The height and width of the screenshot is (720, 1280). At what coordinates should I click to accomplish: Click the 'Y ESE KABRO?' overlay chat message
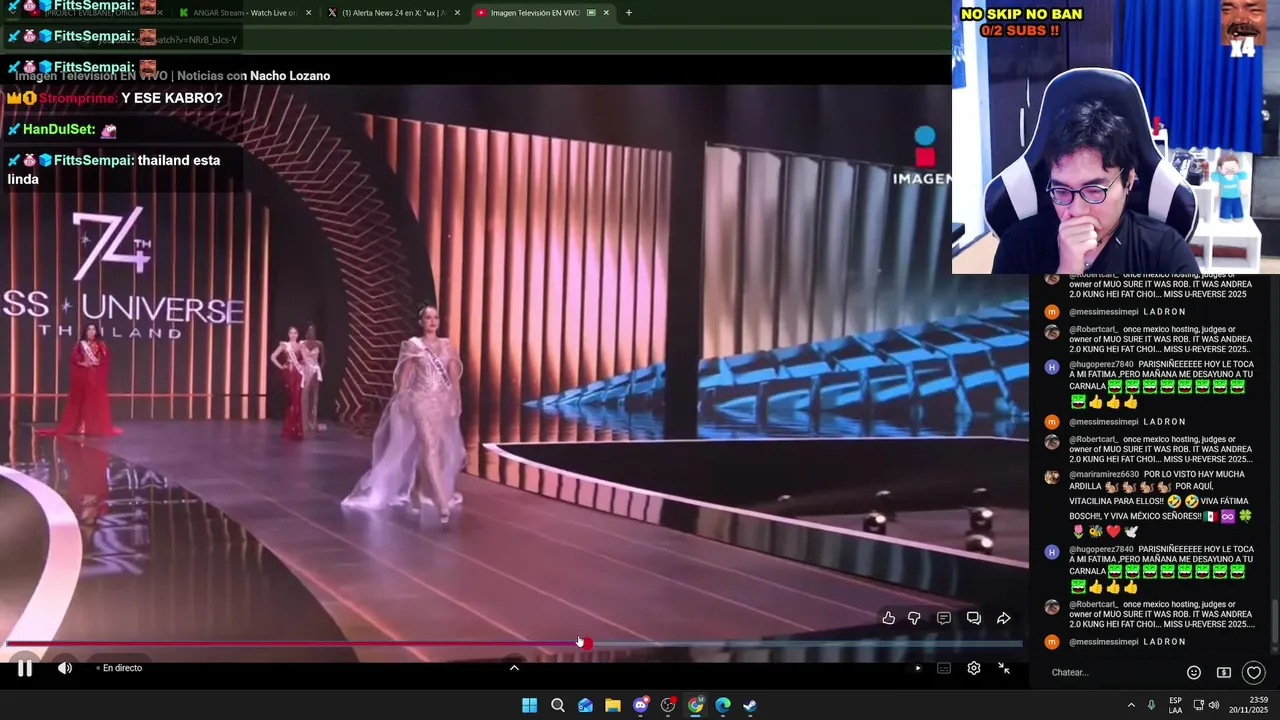(172, 98)
